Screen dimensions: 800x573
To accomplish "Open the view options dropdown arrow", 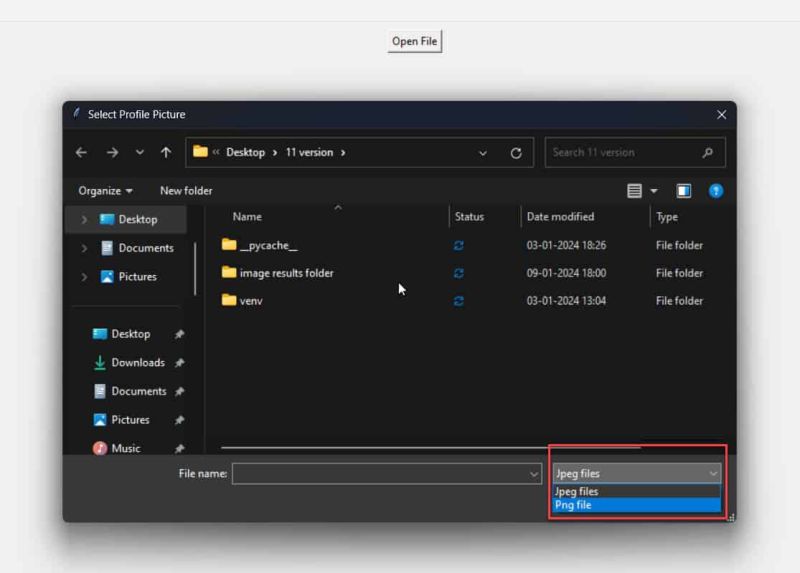I will coord(654,191).
